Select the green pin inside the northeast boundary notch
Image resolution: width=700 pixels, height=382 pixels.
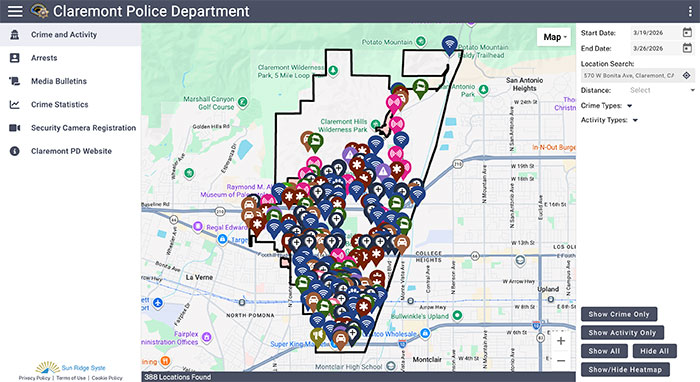[420, 87]
